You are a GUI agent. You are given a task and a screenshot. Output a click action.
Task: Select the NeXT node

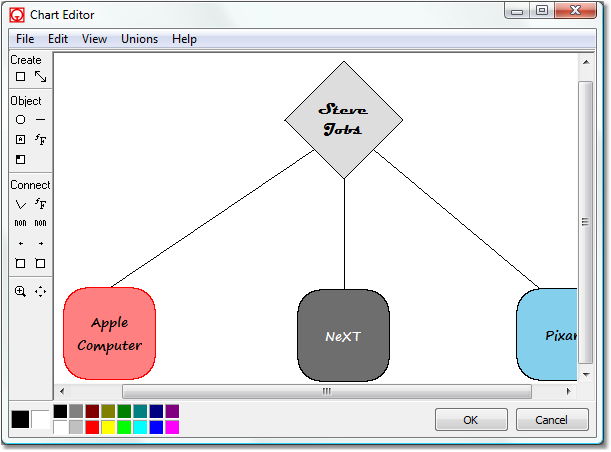point(344,335)
